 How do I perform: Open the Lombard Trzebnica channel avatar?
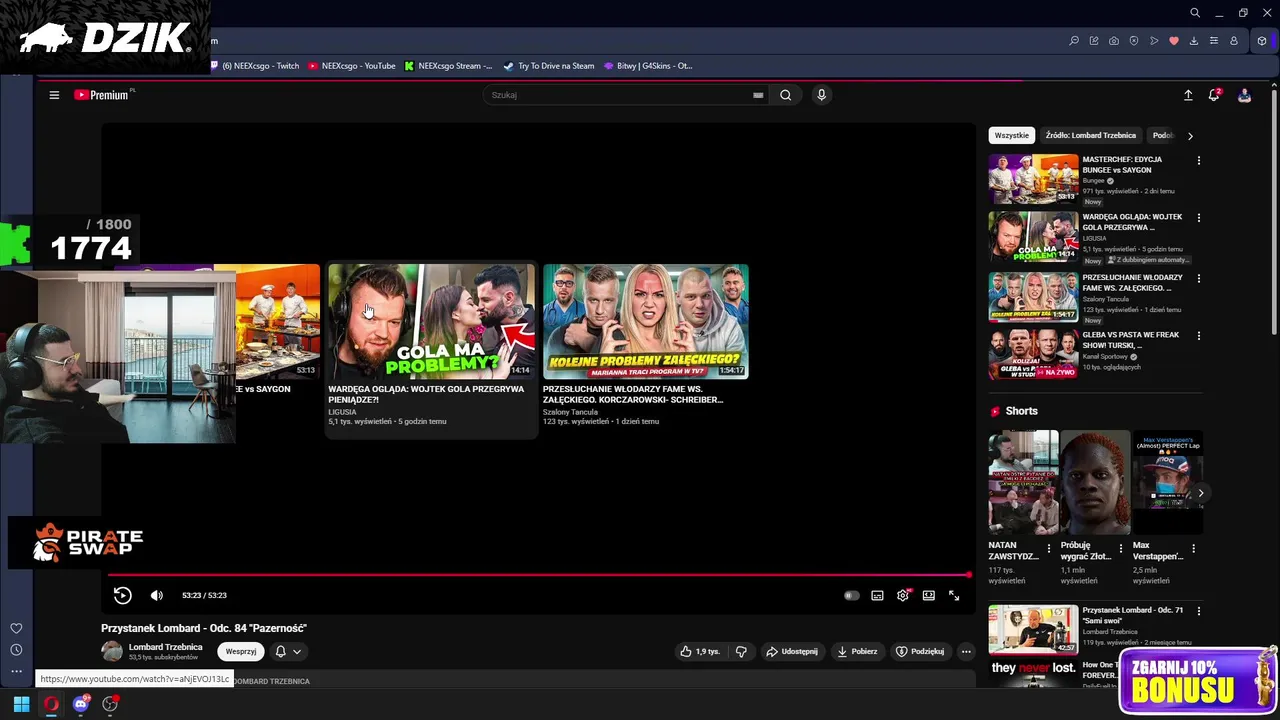(x=112, y=651)
